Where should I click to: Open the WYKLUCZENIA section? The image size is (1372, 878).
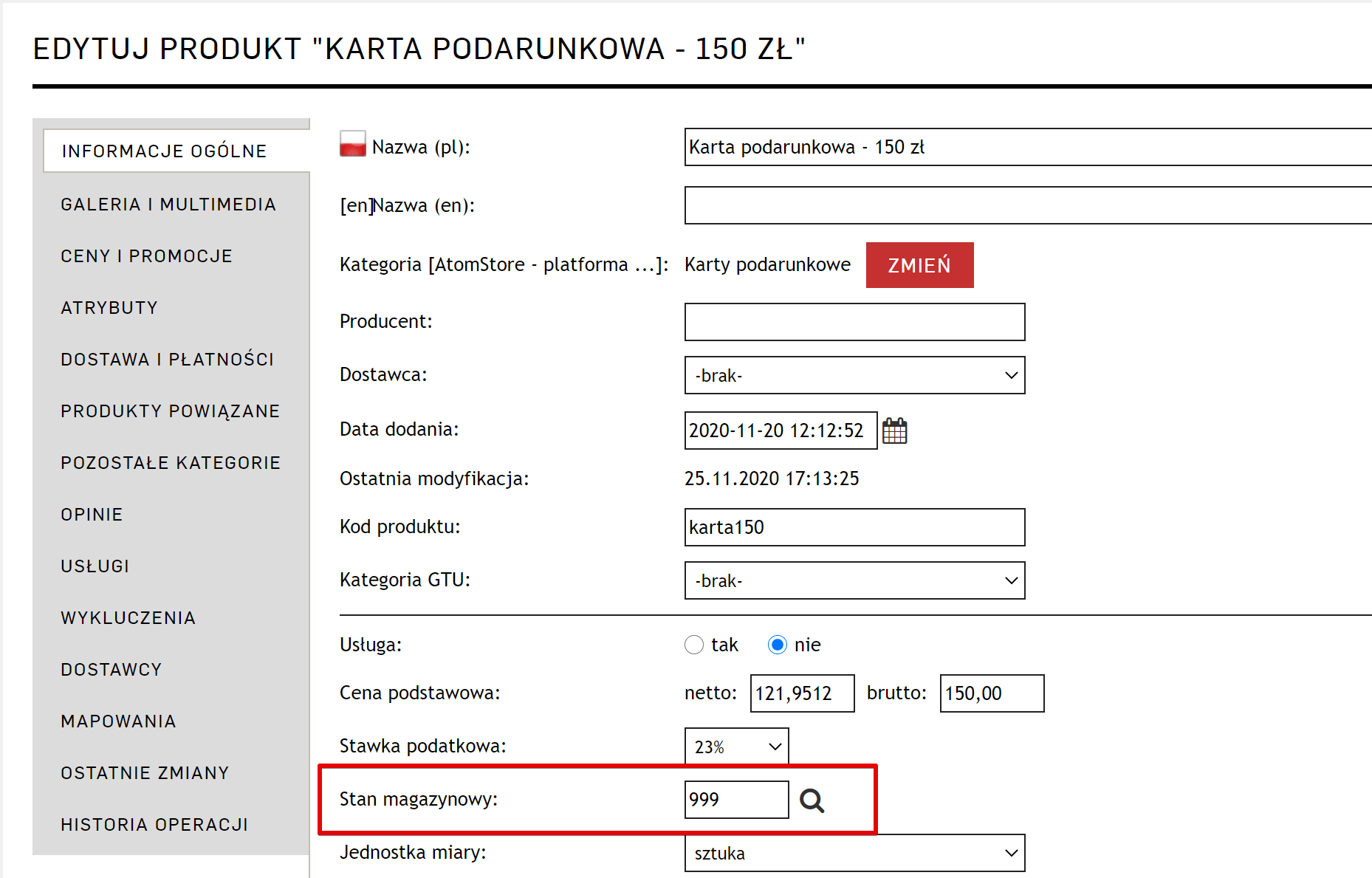click(128, 618)
